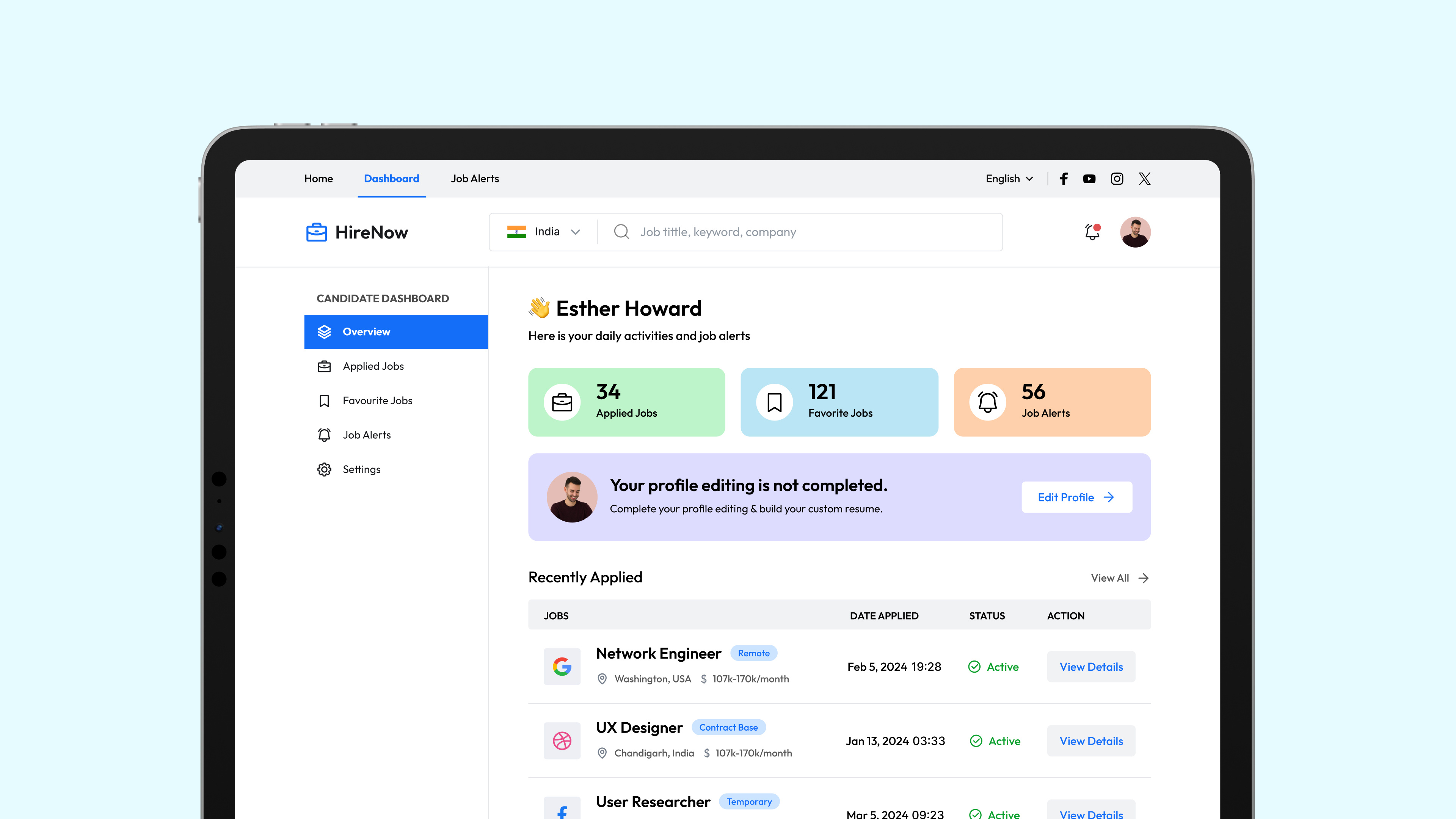The width and height of the screenshot is (1456, 819).
Task: Click the HireNow briefcase logo icon
Action: click(316, 232)
